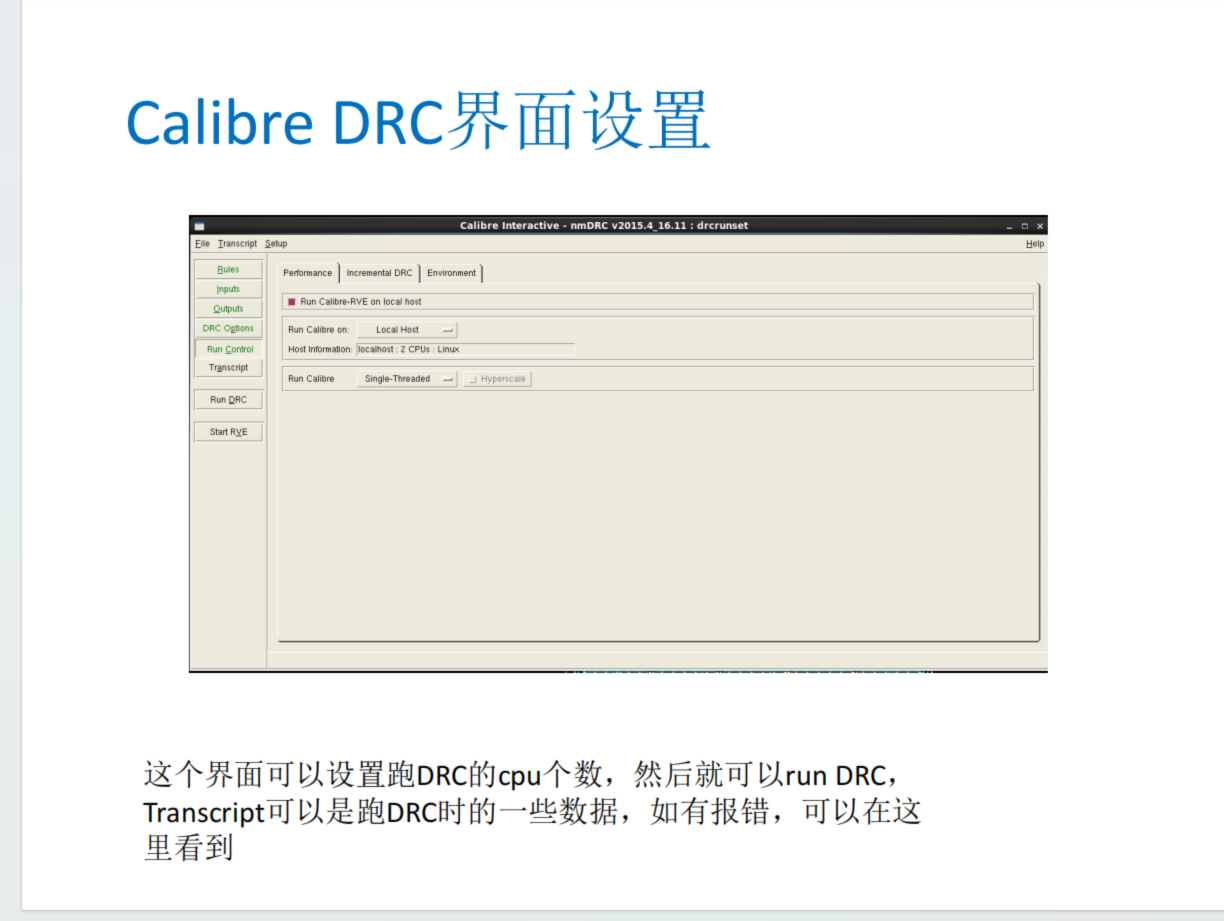
Task: Open the File menu
Action: click(202, 244)
